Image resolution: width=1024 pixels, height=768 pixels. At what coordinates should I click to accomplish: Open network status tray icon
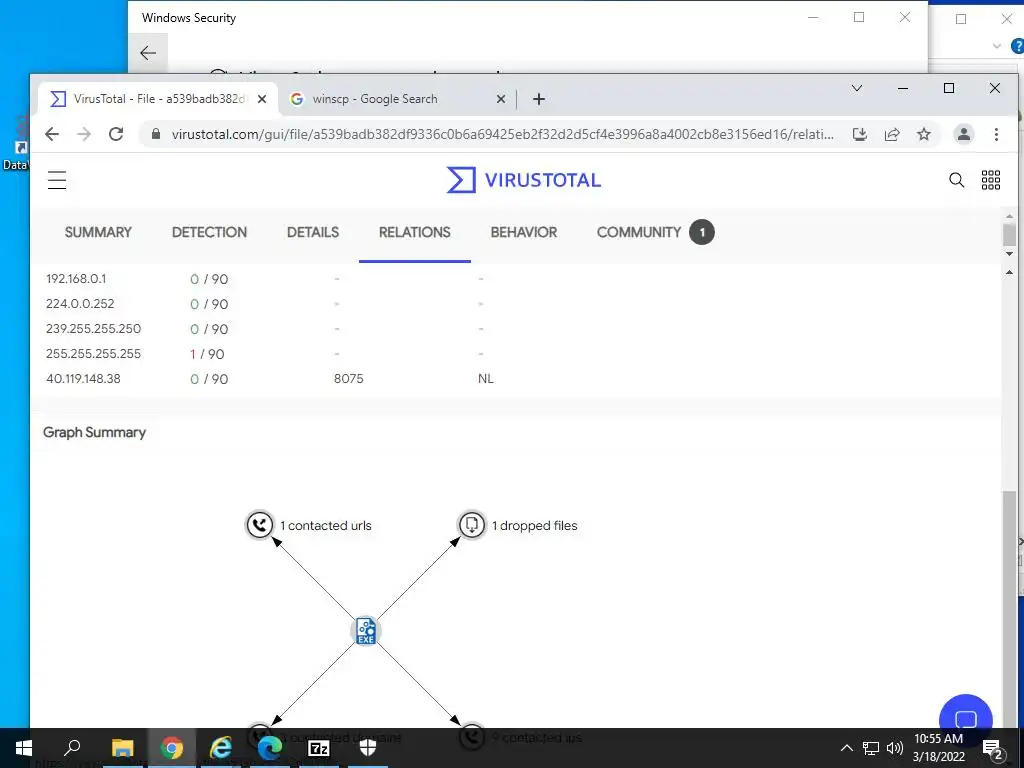point(871,748)
